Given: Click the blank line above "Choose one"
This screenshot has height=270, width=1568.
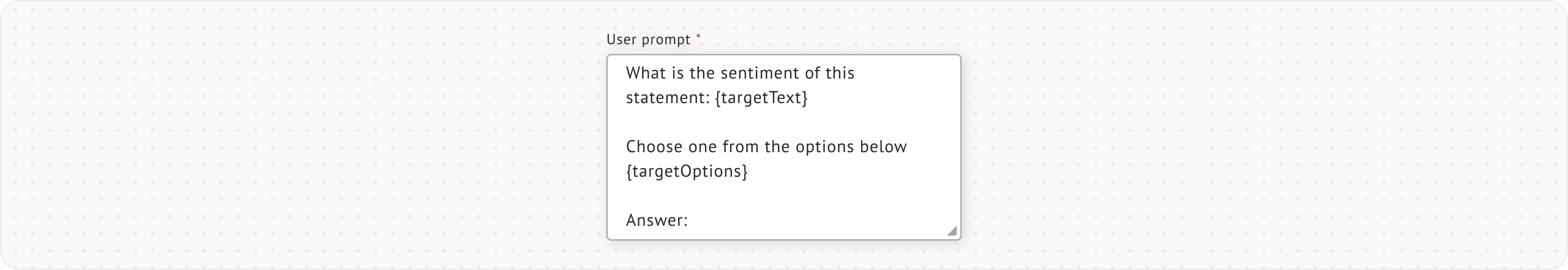Looking at the screenshot, I should pos(735,122).
